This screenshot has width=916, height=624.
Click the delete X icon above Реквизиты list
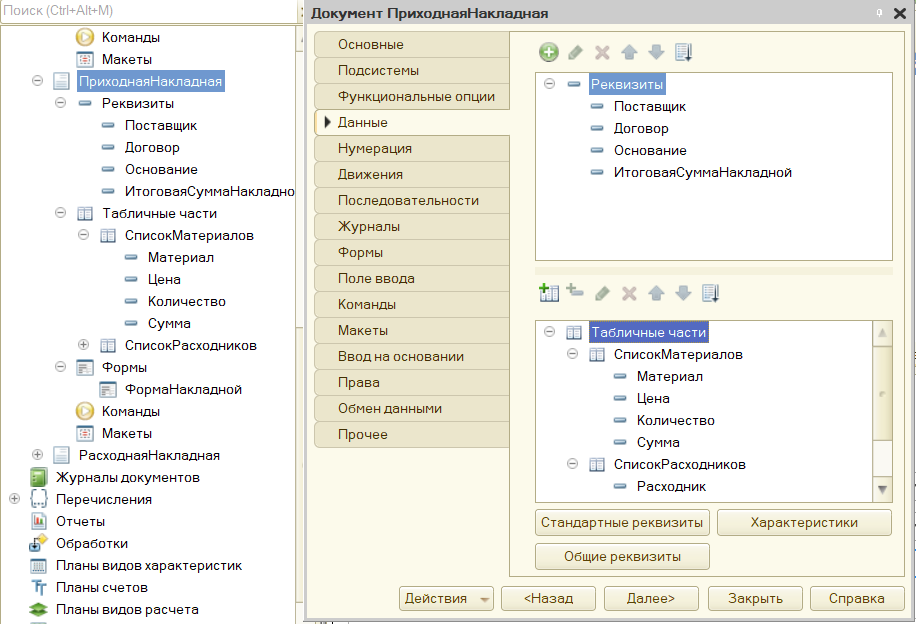602,53
